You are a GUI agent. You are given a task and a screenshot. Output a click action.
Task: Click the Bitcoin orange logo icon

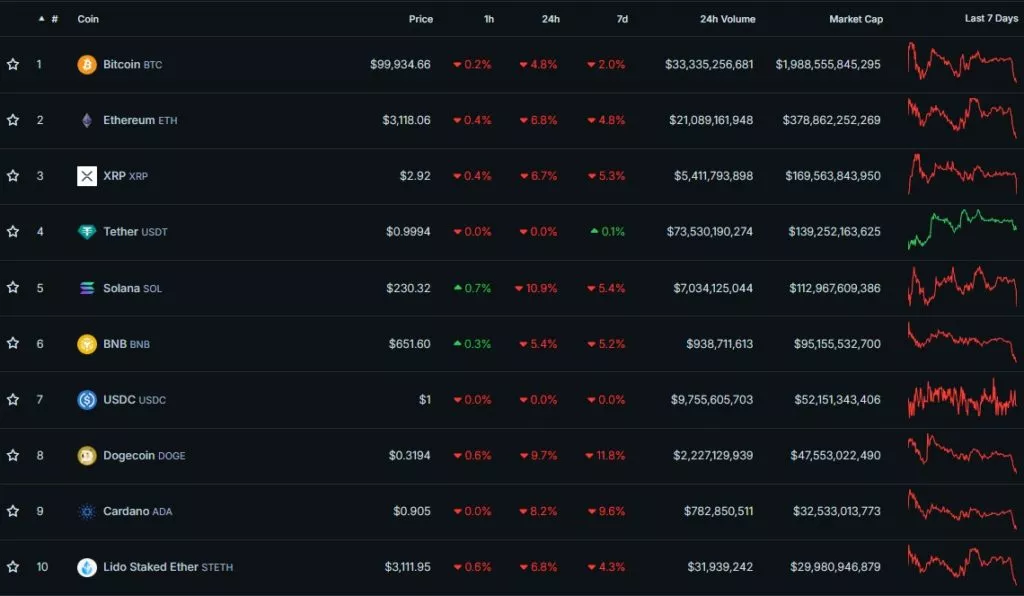tap(87, 64)
